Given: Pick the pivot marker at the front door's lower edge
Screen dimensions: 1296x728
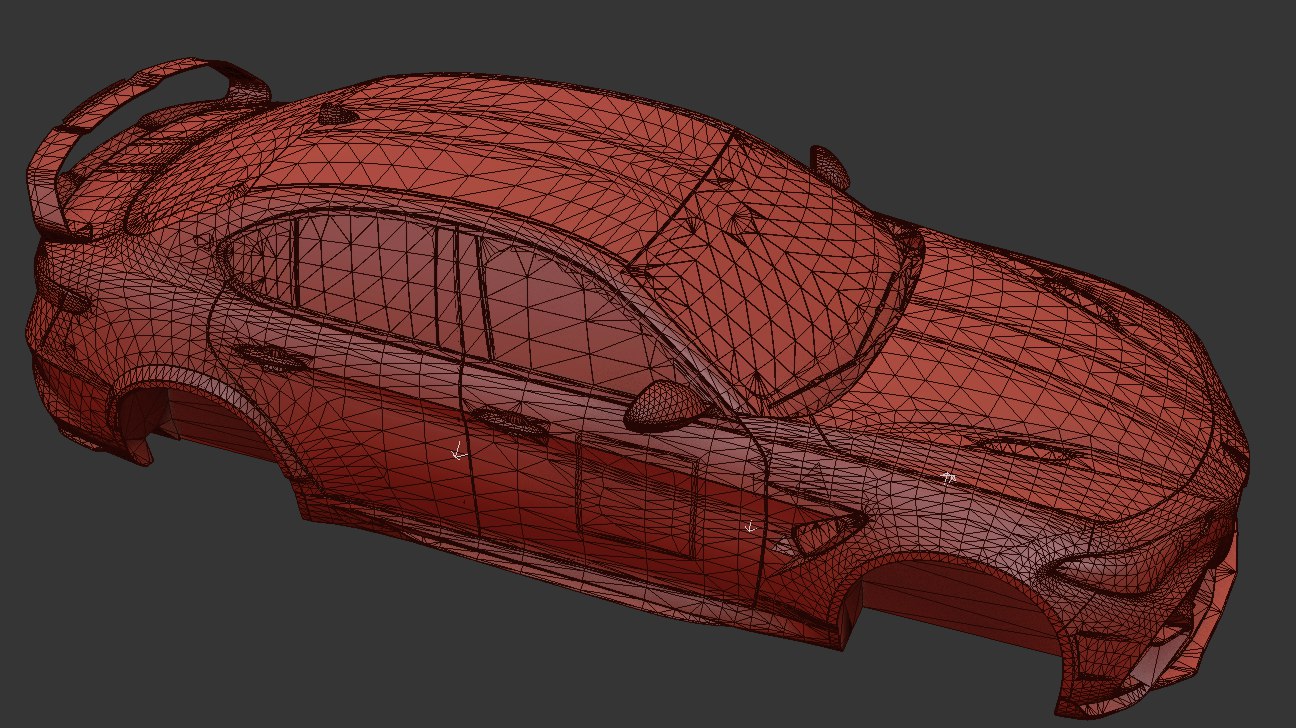Looking at the screenshot, I should (x=750, y=526).
